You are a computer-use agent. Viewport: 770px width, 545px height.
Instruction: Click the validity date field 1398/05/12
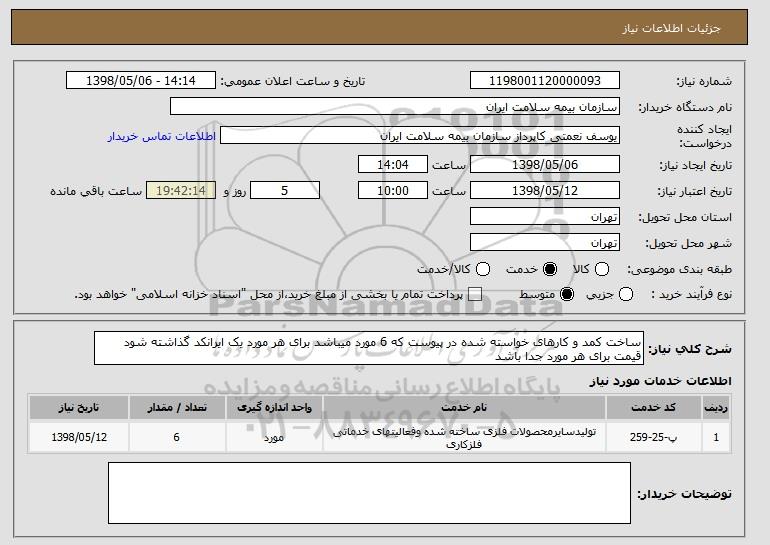pyautogui.click(x=545, y=191)
